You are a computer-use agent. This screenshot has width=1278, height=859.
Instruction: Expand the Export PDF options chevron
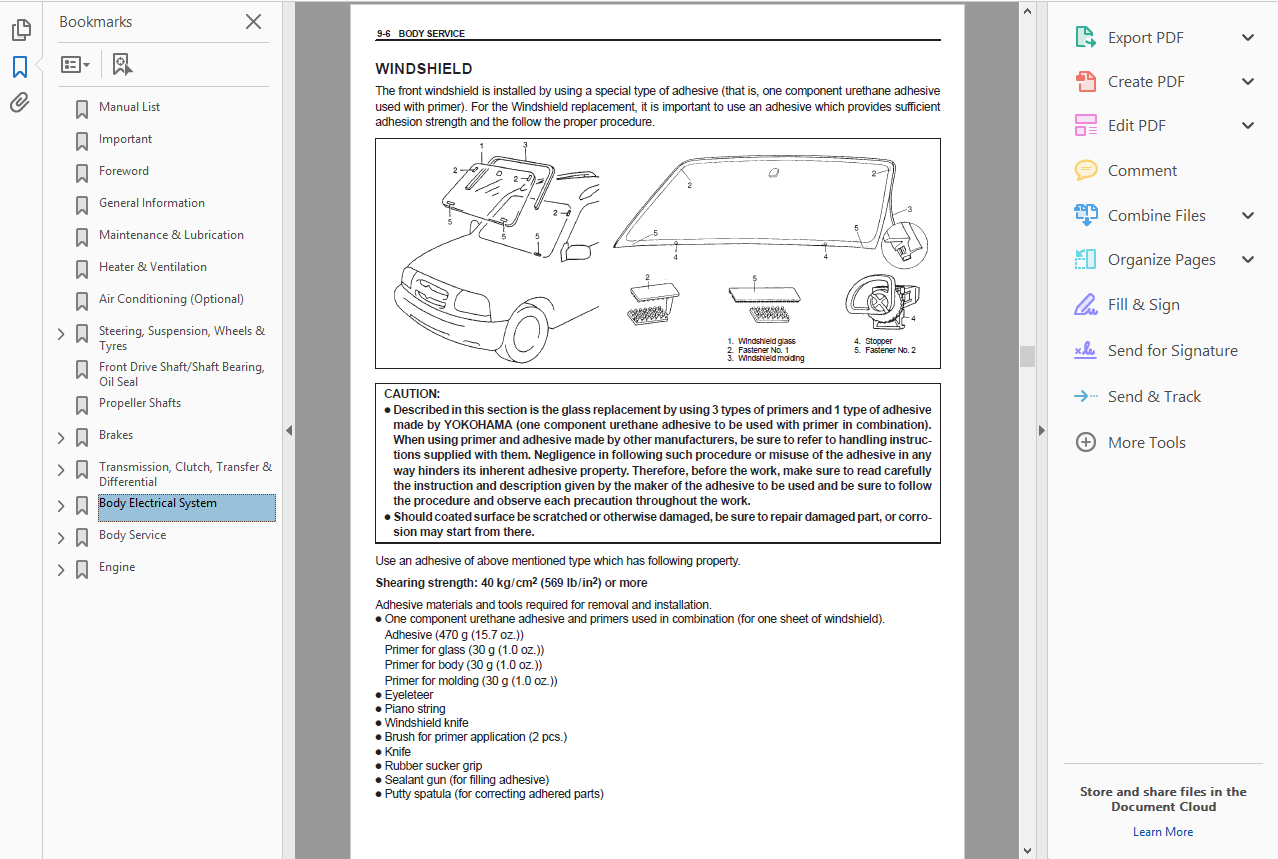[1248, 36]
